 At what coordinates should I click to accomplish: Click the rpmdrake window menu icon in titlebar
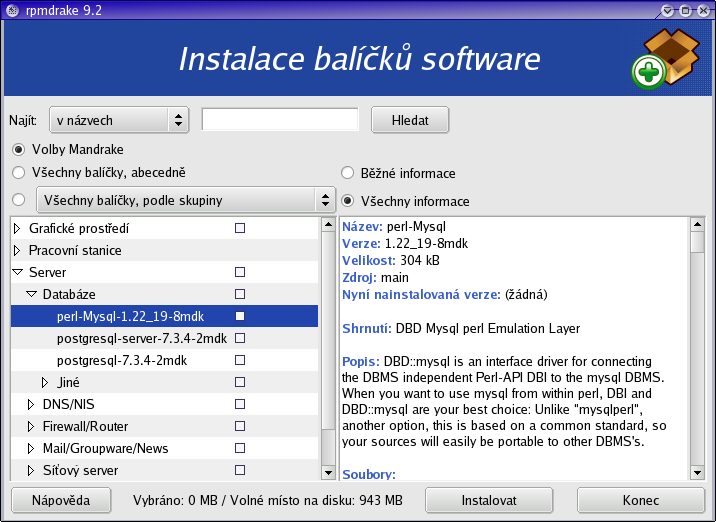click(12, 10)
